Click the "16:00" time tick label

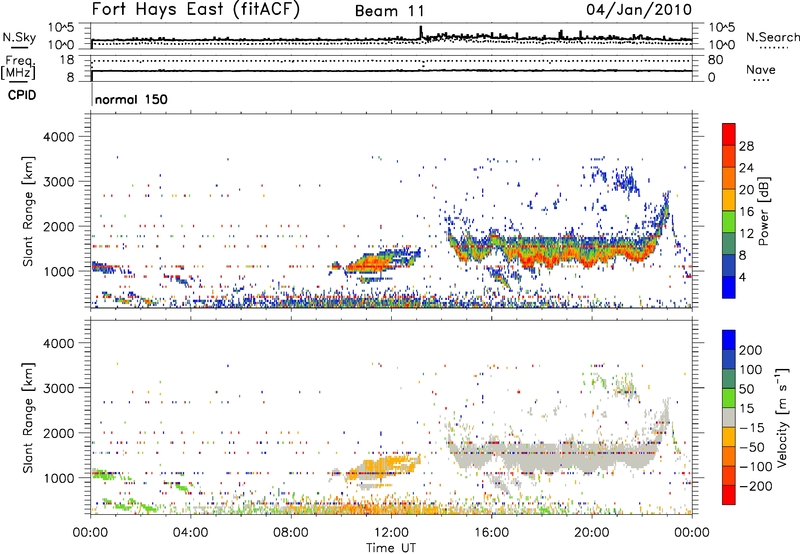[x=491, y=533]
